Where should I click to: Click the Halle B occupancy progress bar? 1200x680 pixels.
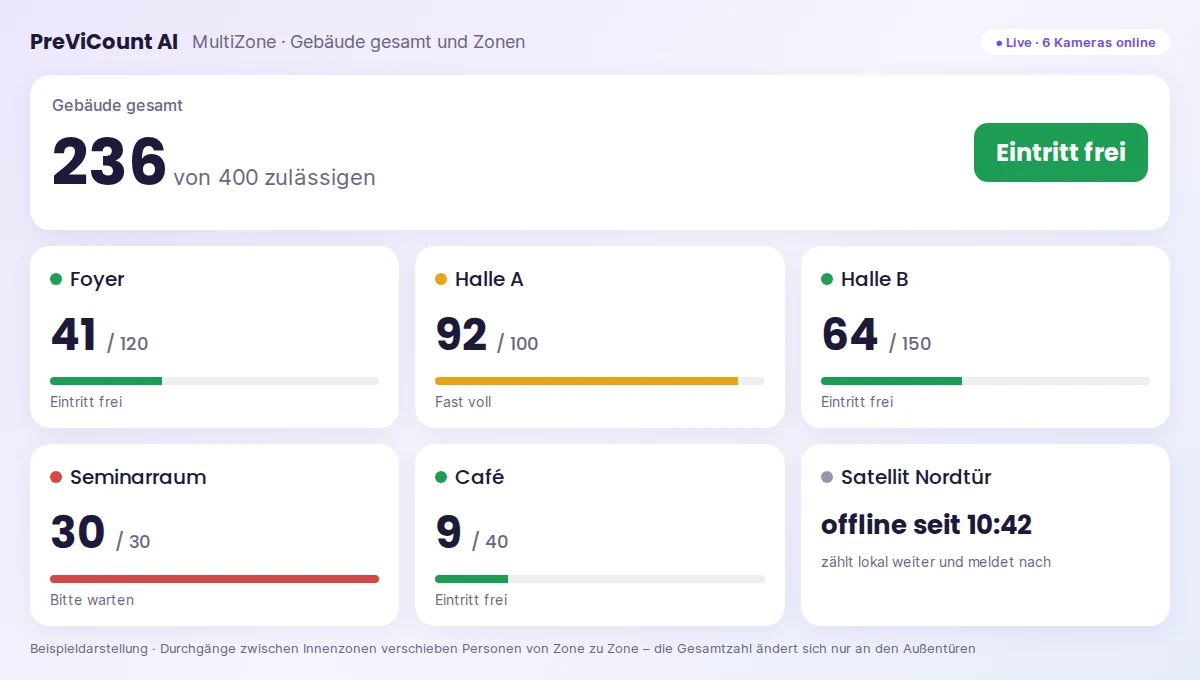(985, 381)
